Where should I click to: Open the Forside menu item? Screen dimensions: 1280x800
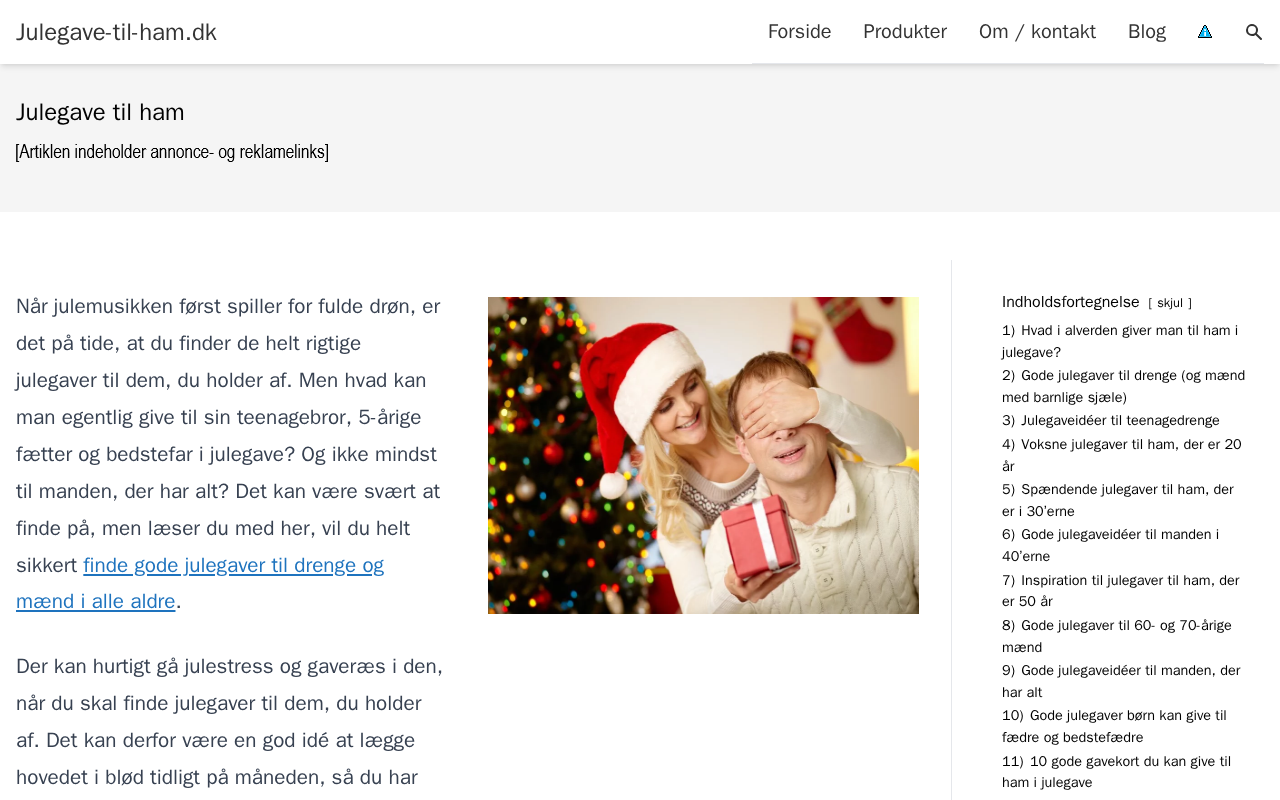pos(799,32)
